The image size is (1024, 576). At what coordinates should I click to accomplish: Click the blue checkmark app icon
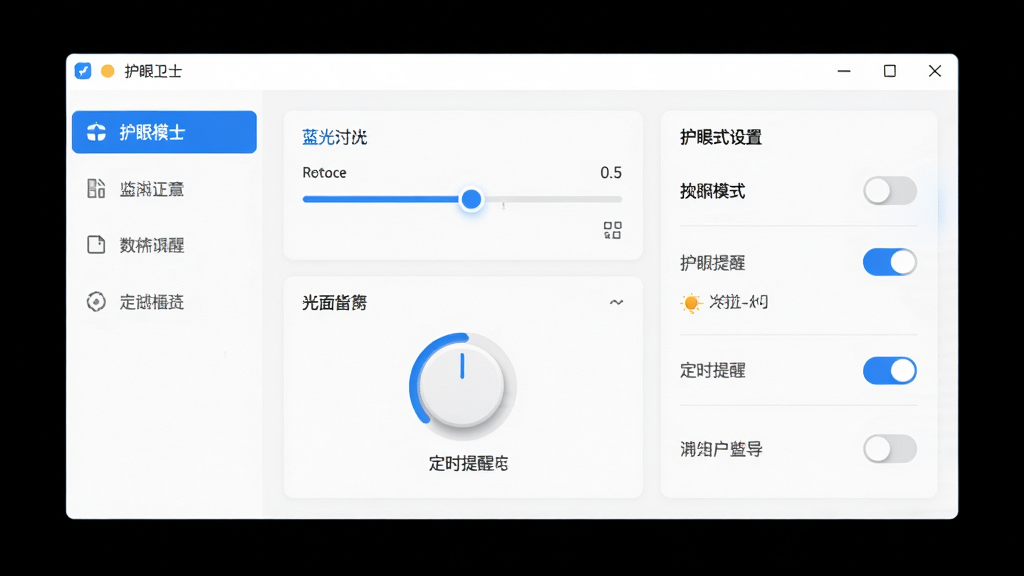click(83, 71)
